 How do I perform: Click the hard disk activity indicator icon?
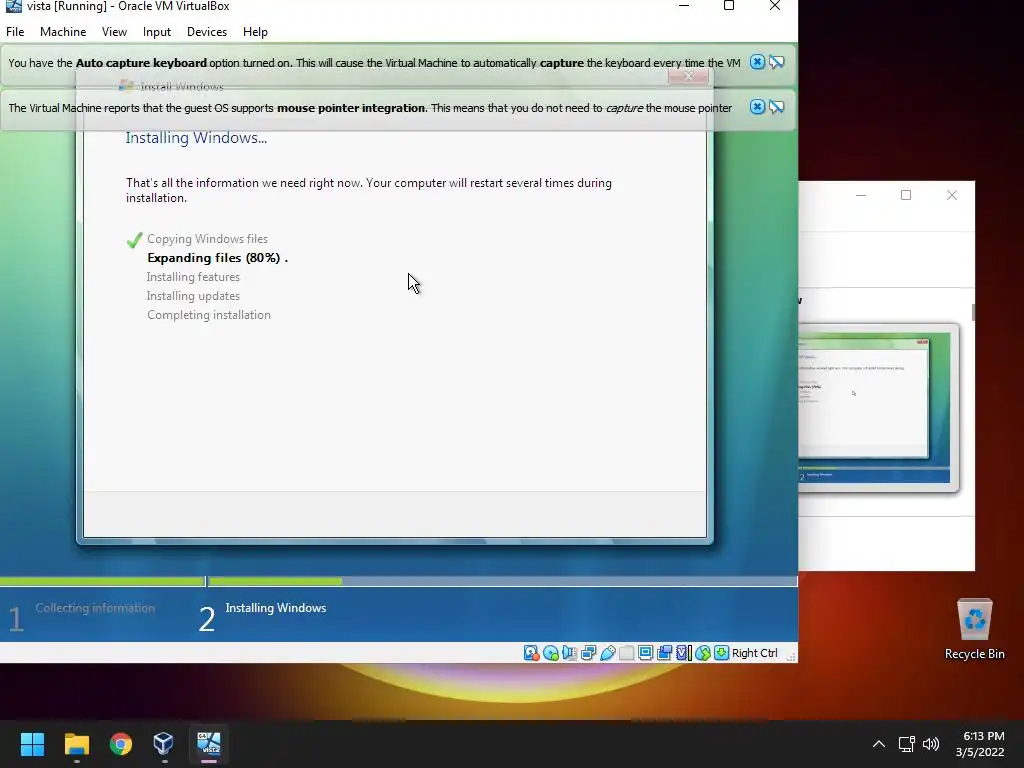pyautogui.click(x=531, y=653)
